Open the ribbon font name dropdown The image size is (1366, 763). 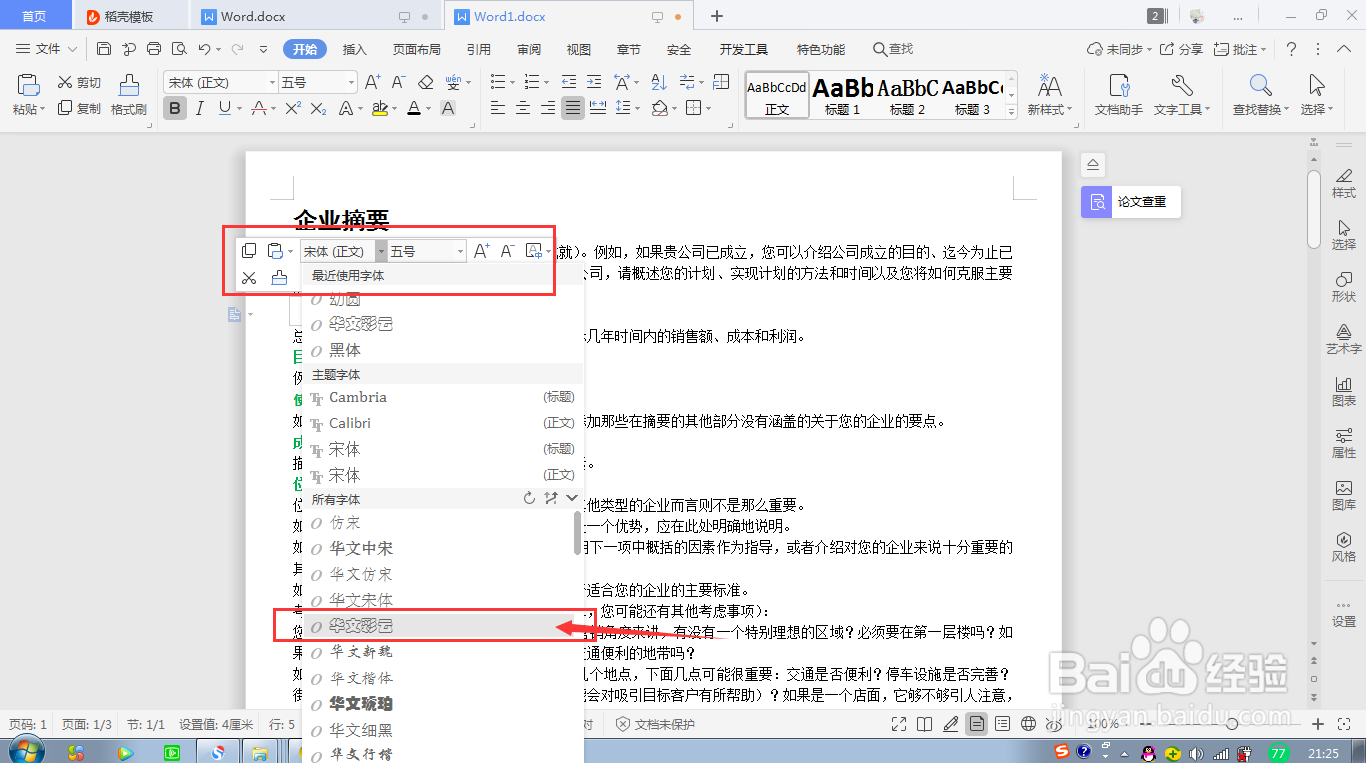(x=272, y=82)
